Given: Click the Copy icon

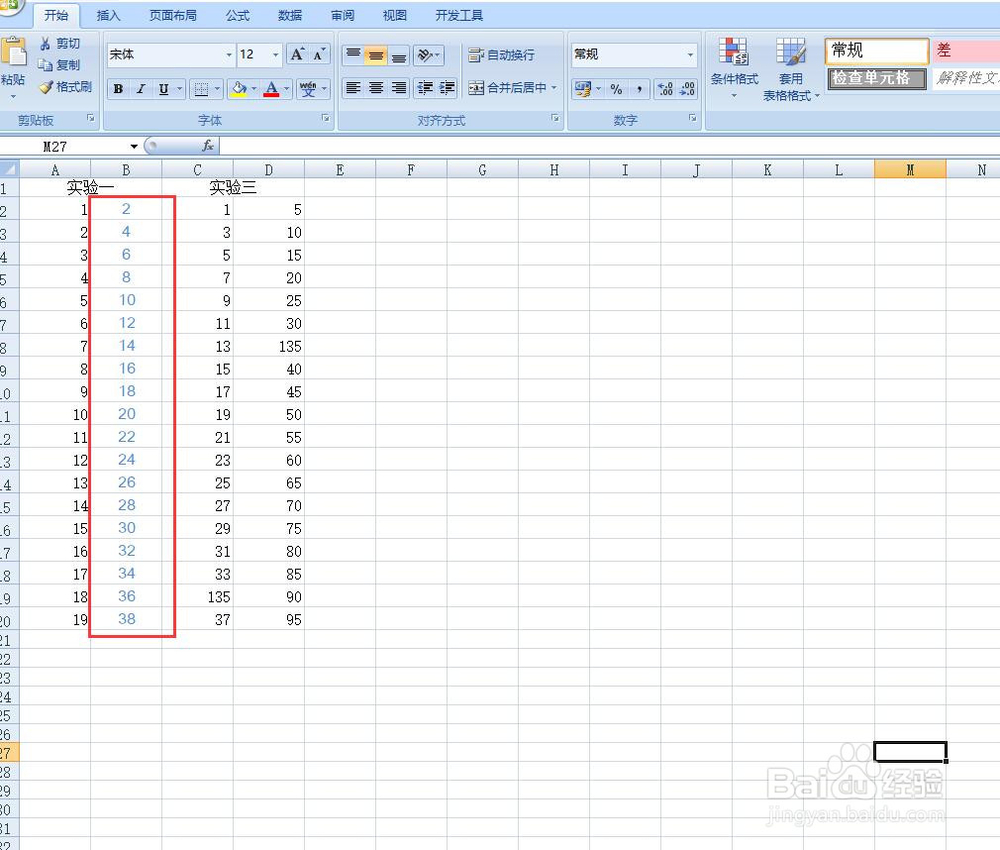Looking at the screenshot, I should pos(45,64).
